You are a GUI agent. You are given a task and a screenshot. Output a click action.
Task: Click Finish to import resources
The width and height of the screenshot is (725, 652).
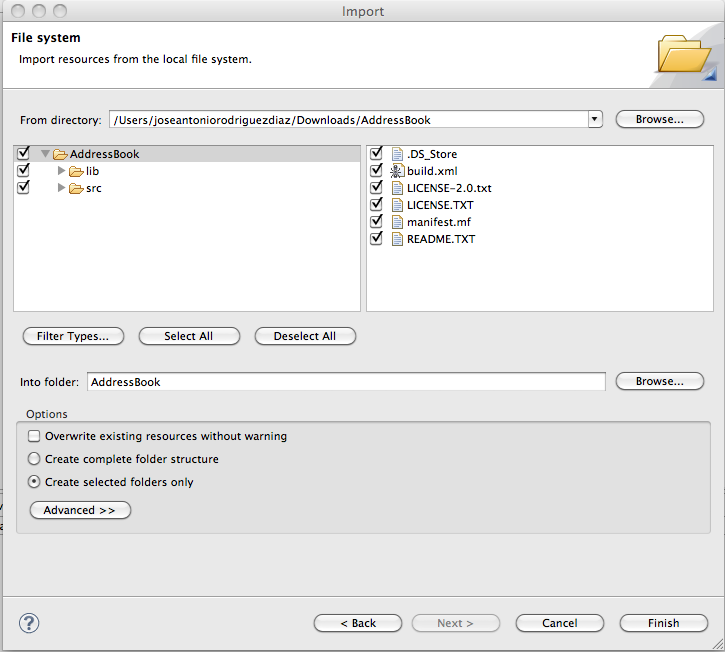coord(664,623)
